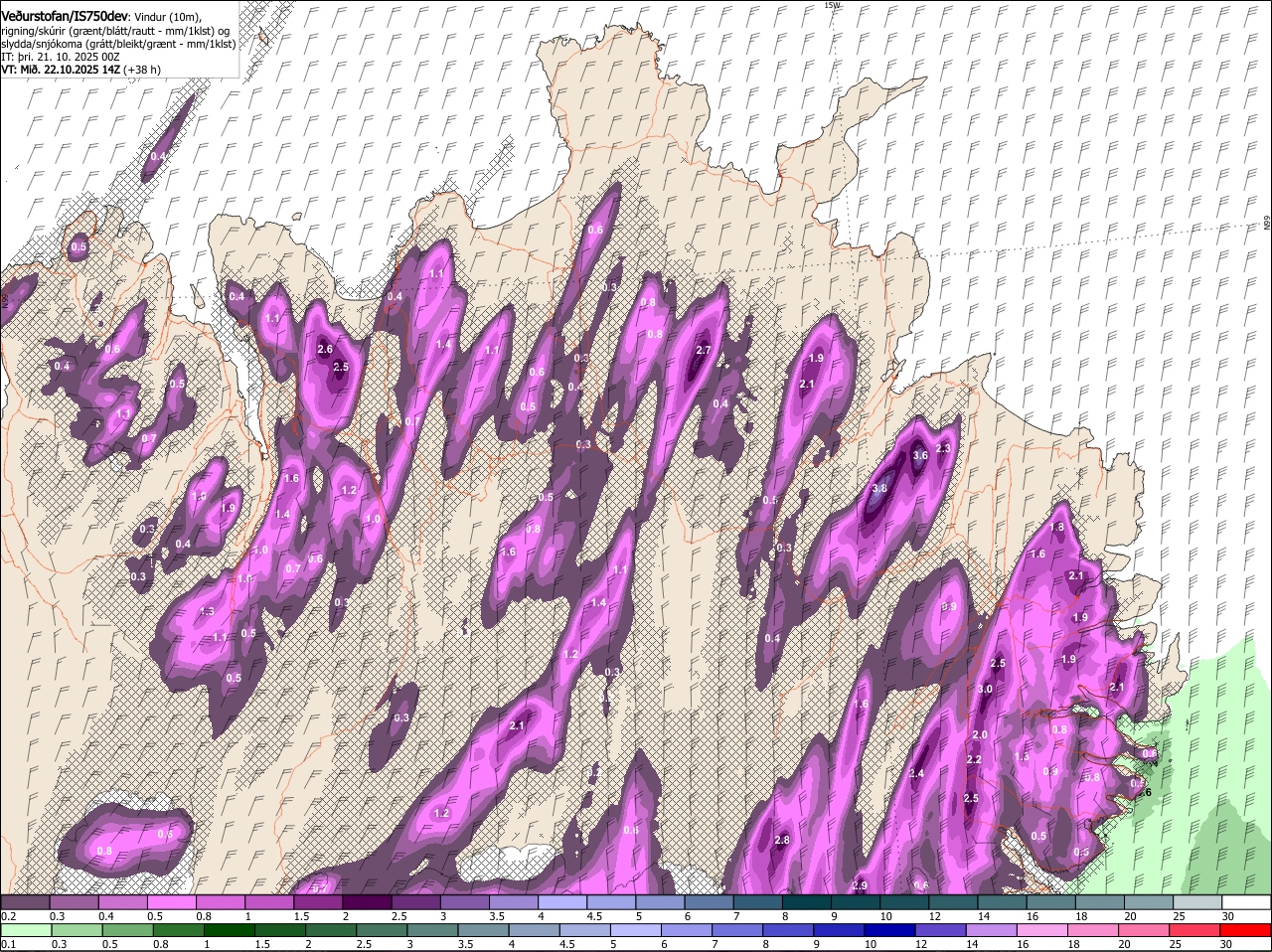The image size is (1272, 952).
Task: Select the upper legend swatch starting at 3
Action: 466,902
